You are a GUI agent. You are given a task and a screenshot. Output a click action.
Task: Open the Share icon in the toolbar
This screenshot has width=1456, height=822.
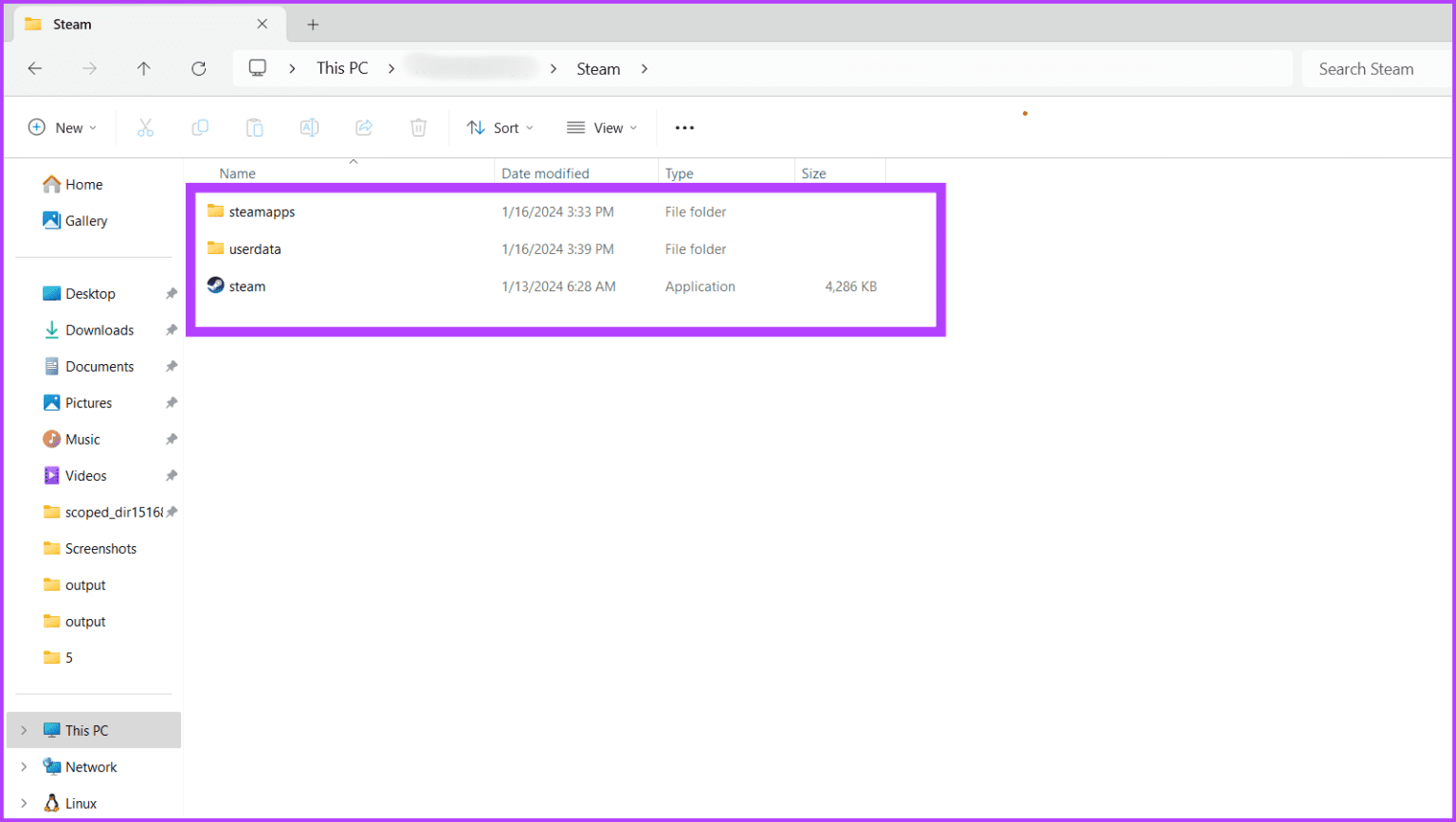[364, 127]
